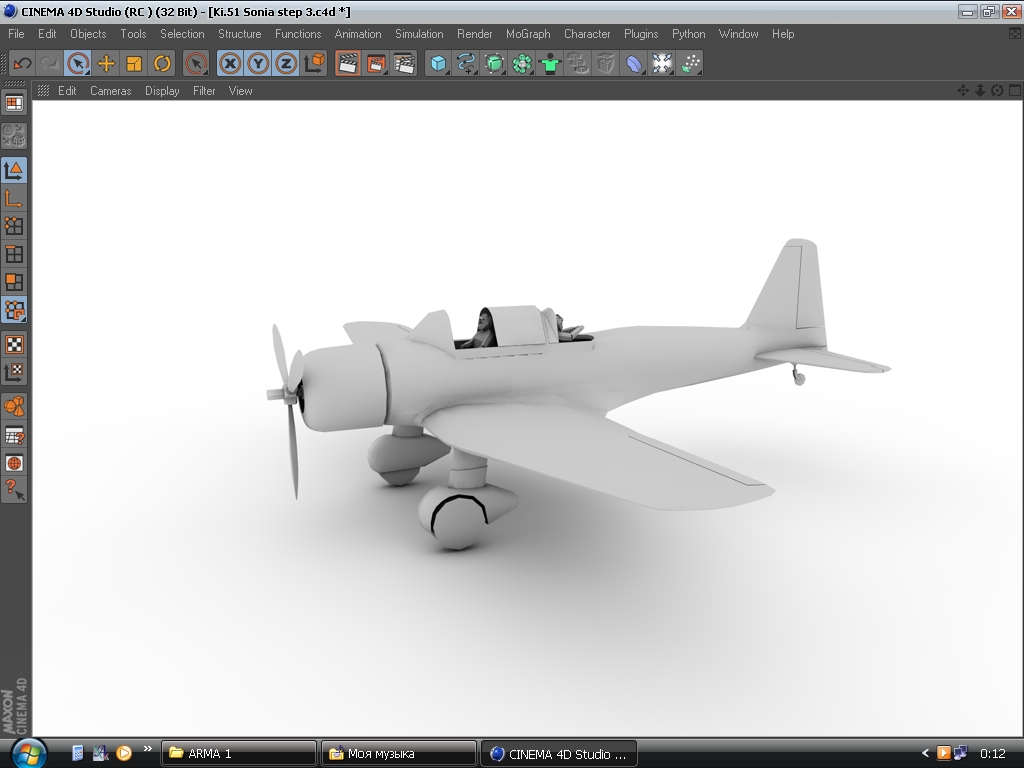Image resolution: width=1024 pixels, height=768 pixels.
Task: Select the Move tool in toolbar
Action: click(106, 64)
